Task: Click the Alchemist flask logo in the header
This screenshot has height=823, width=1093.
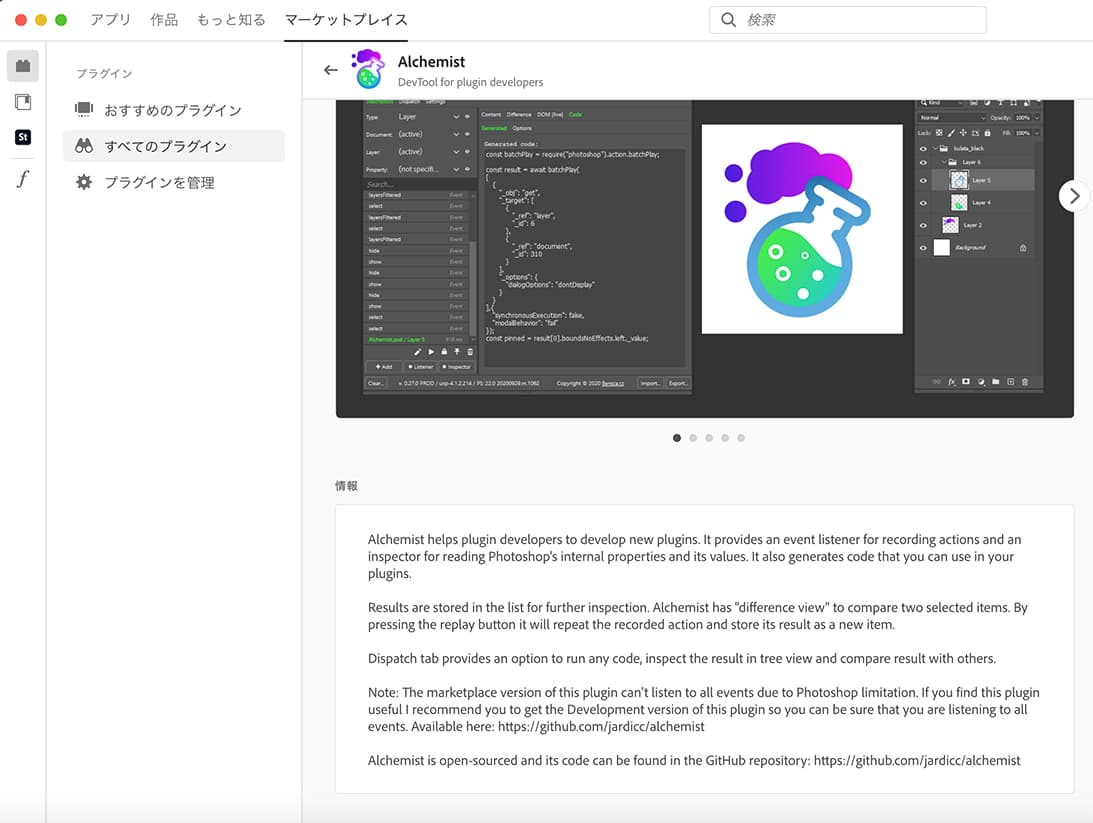Action: pos(368,69)
